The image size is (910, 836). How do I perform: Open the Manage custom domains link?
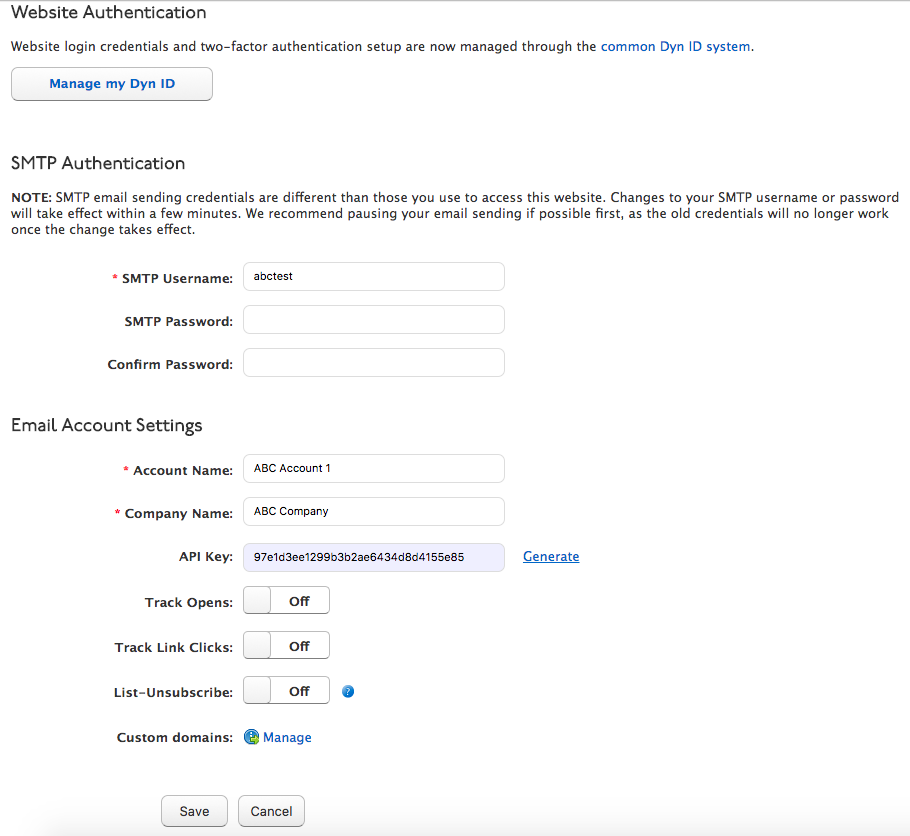pyautogui.click(x=287, y=738)
